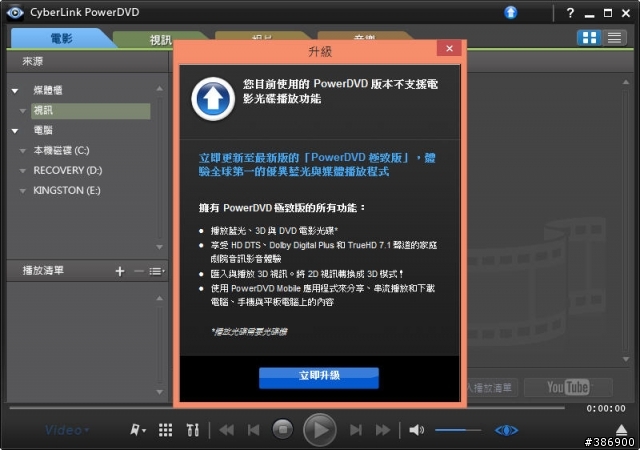Skip to previous chapter
Image resolution: width=640 pixels, height=450 pixels.
coord(253,430)
